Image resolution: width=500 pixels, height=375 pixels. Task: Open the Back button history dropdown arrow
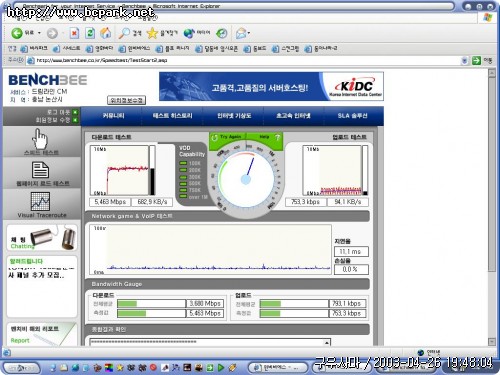[x=39, y=33]
